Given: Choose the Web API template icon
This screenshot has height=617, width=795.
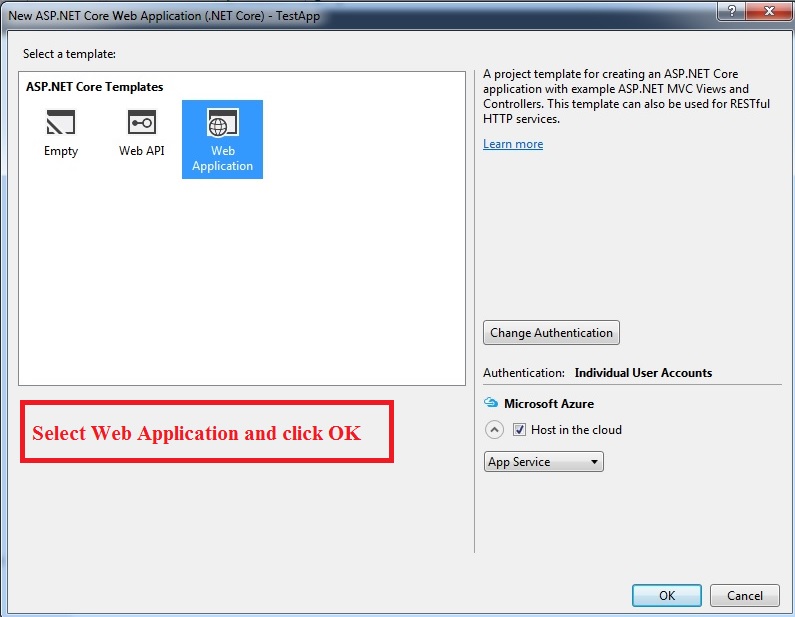Looking at the screenshot, I should tap(142, 123).
